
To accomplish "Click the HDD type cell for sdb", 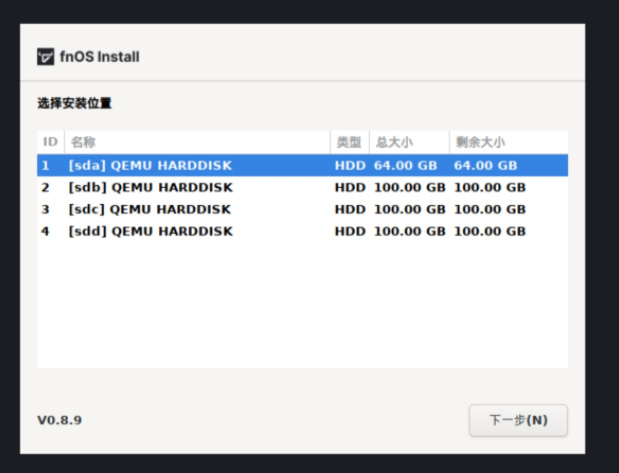I will point(350,187).
